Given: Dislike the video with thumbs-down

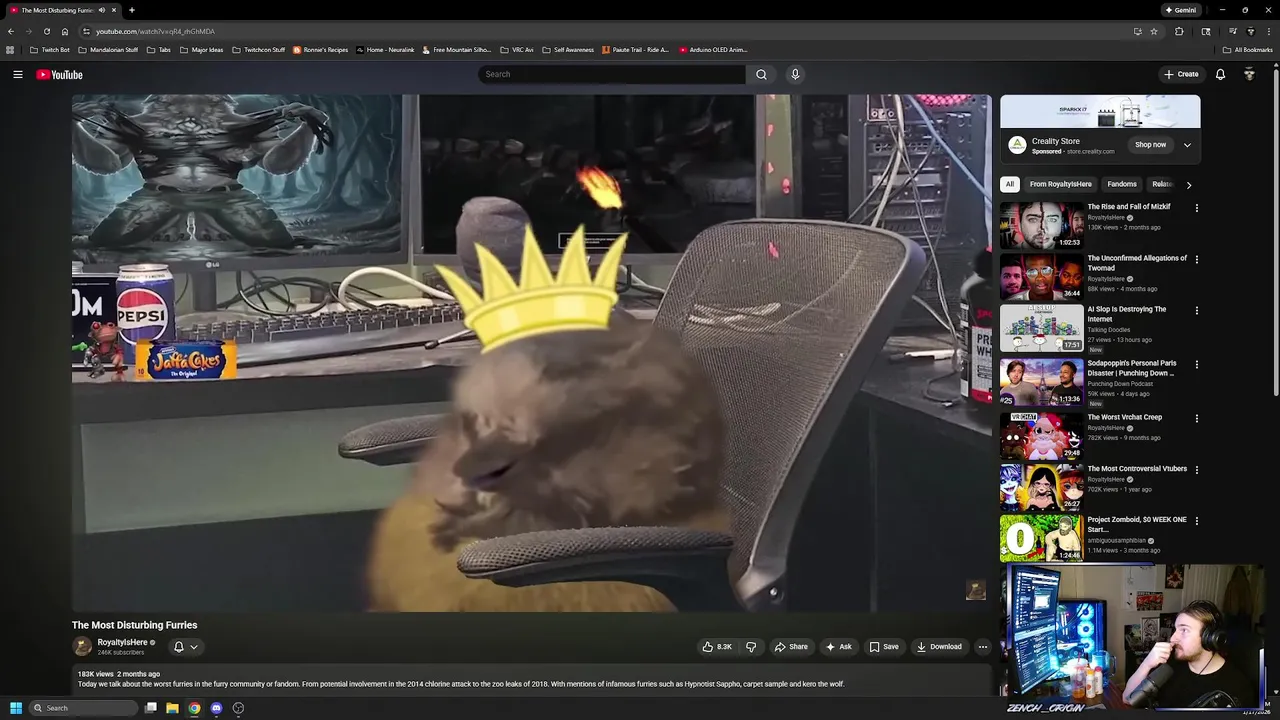Looking at the screenshot, I should click(x=751, y=647).
